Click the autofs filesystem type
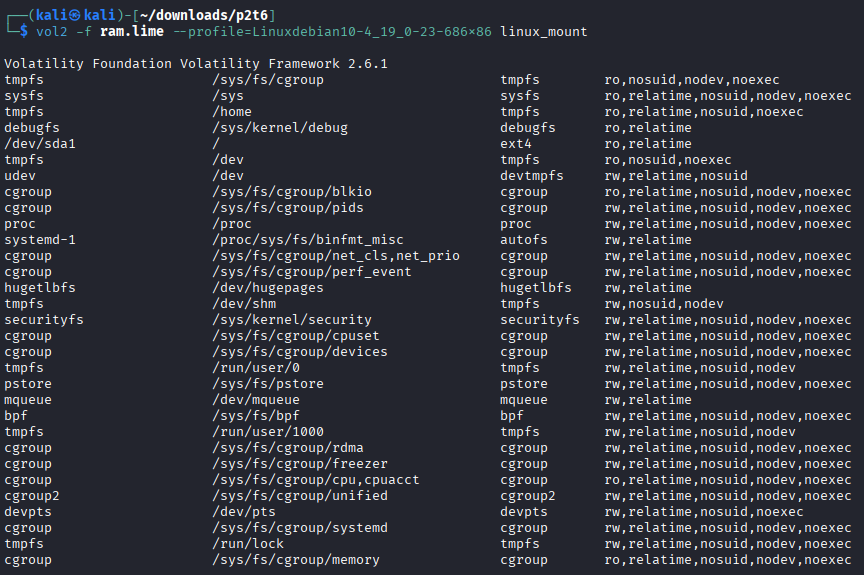The width and height of the screenshot is (864, 575). (x=524, y=239)
